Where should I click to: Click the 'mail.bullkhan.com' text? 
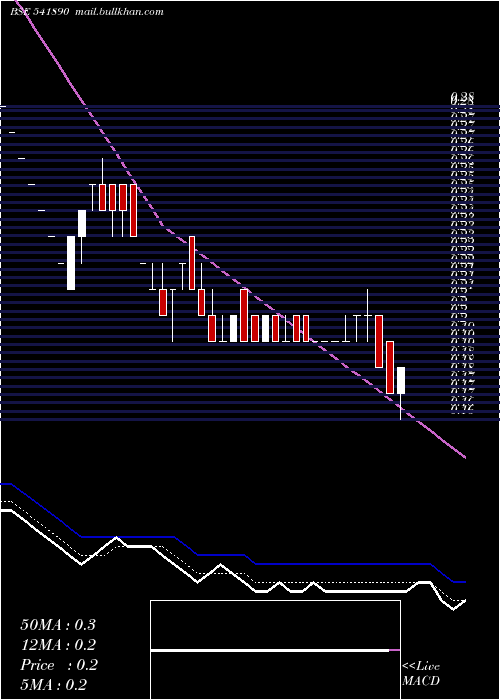pyautogui.click(x=118, y=12)
